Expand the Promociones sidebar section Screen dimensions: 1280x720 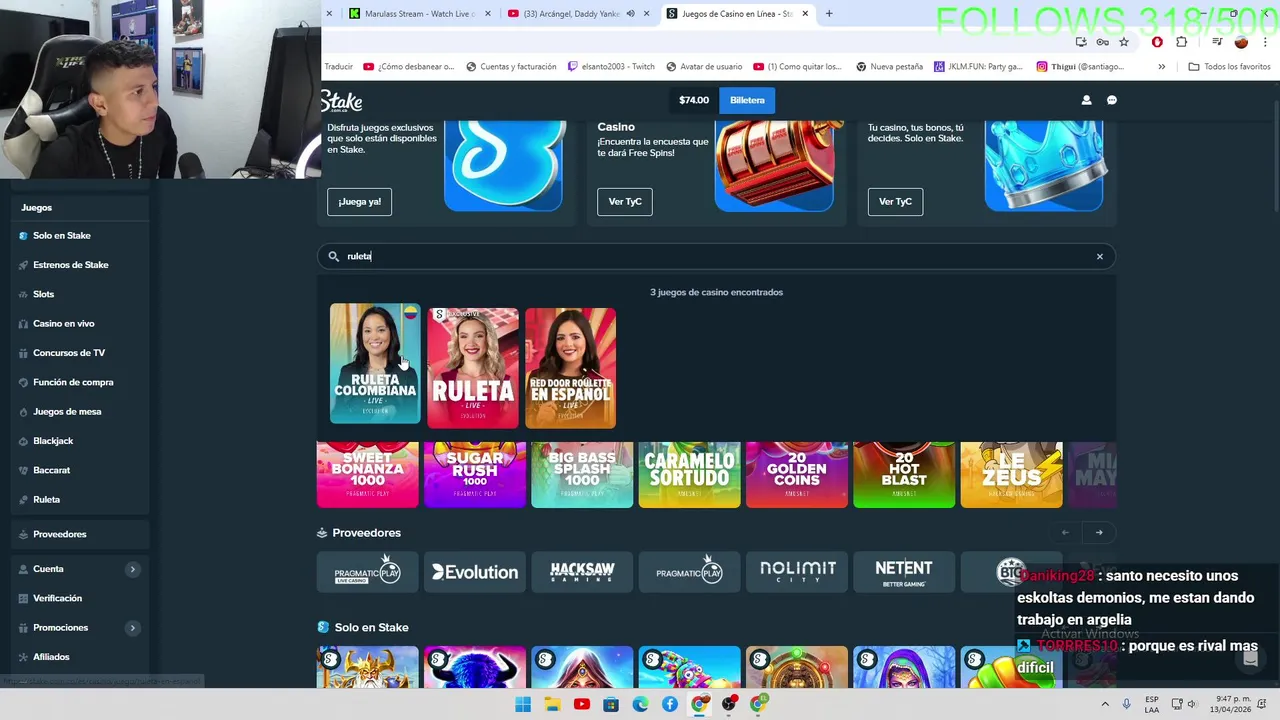[x=132, y=628]
